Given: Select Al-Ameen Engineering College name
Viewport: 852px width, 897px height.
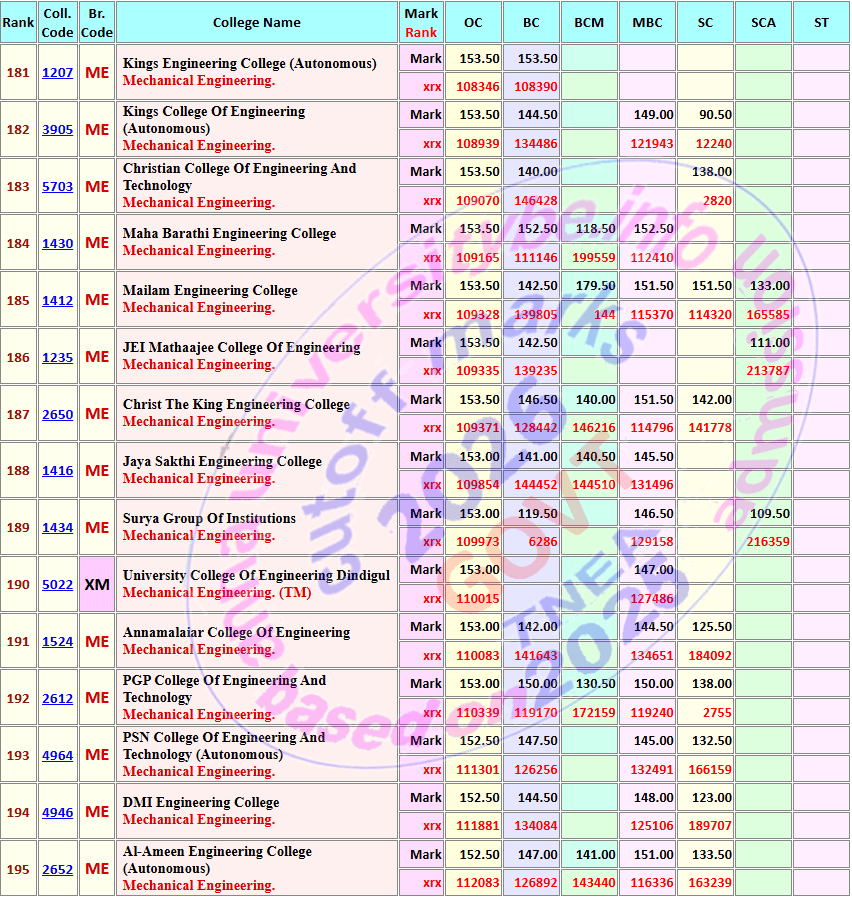Looking at the screenshot, I should (217, 860).
